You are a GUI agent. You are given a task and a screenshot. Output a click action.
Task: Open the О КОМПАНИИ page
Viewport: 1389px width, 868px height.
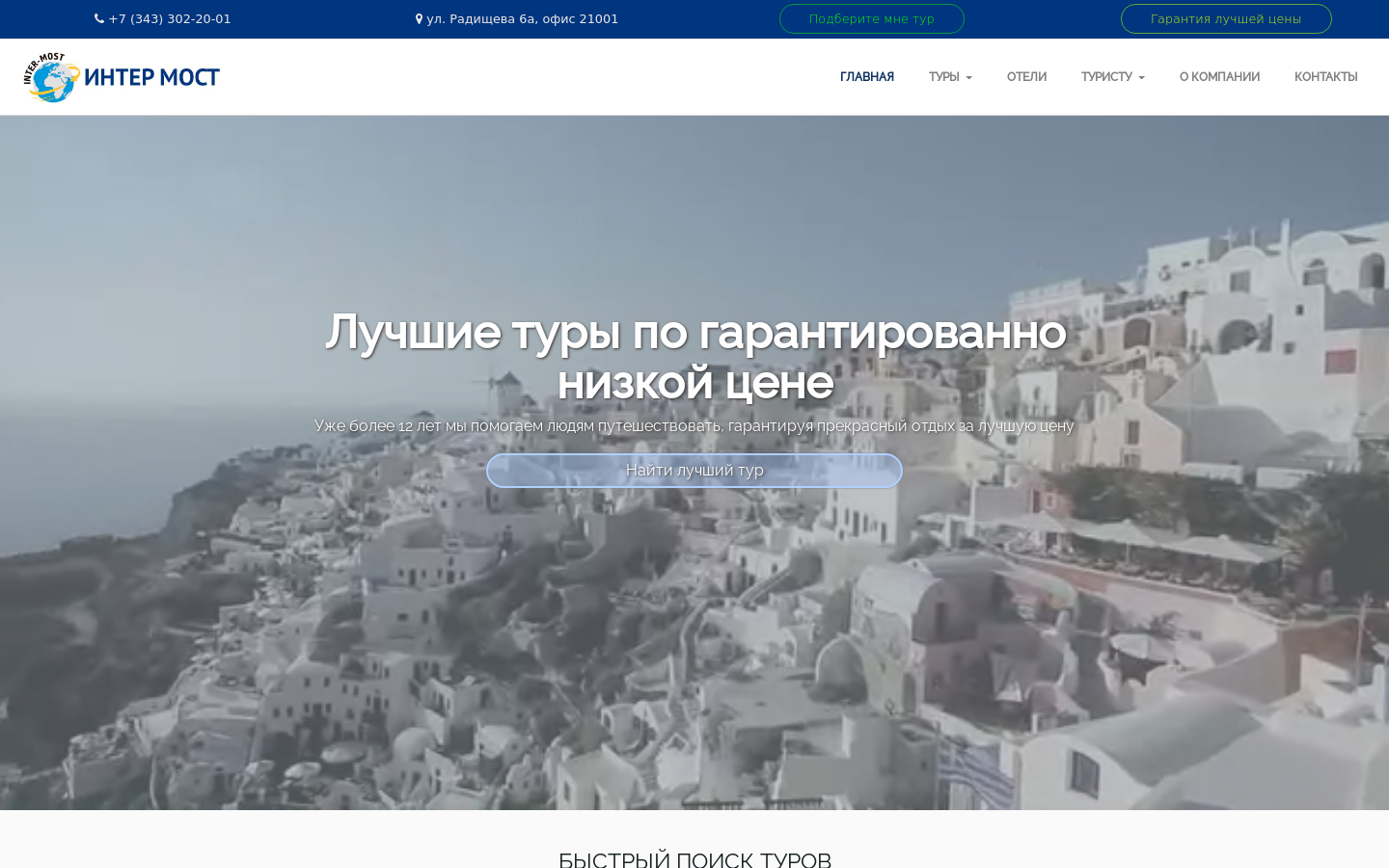point(1219,77)
